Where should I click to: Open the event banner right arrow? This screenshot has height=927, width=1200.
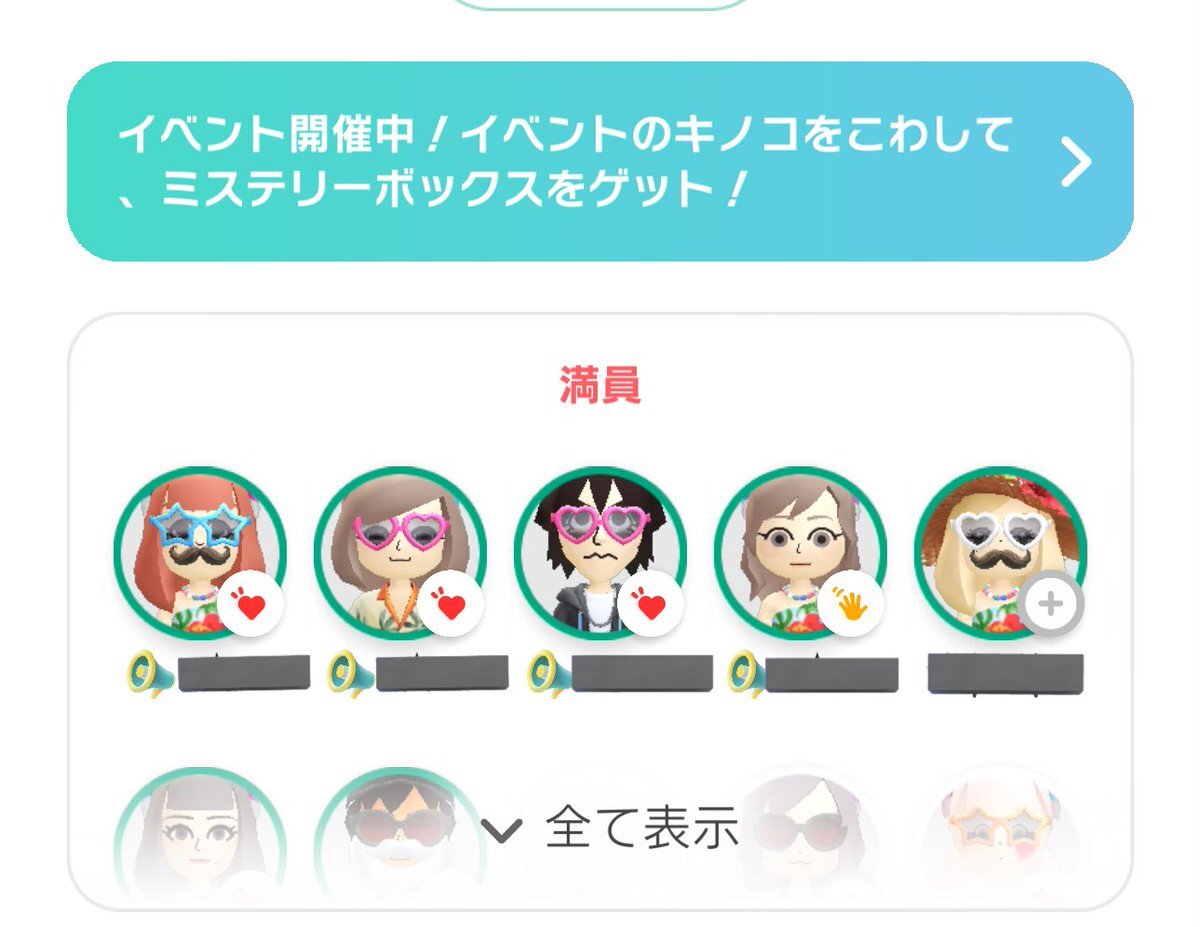point(1076,163)
